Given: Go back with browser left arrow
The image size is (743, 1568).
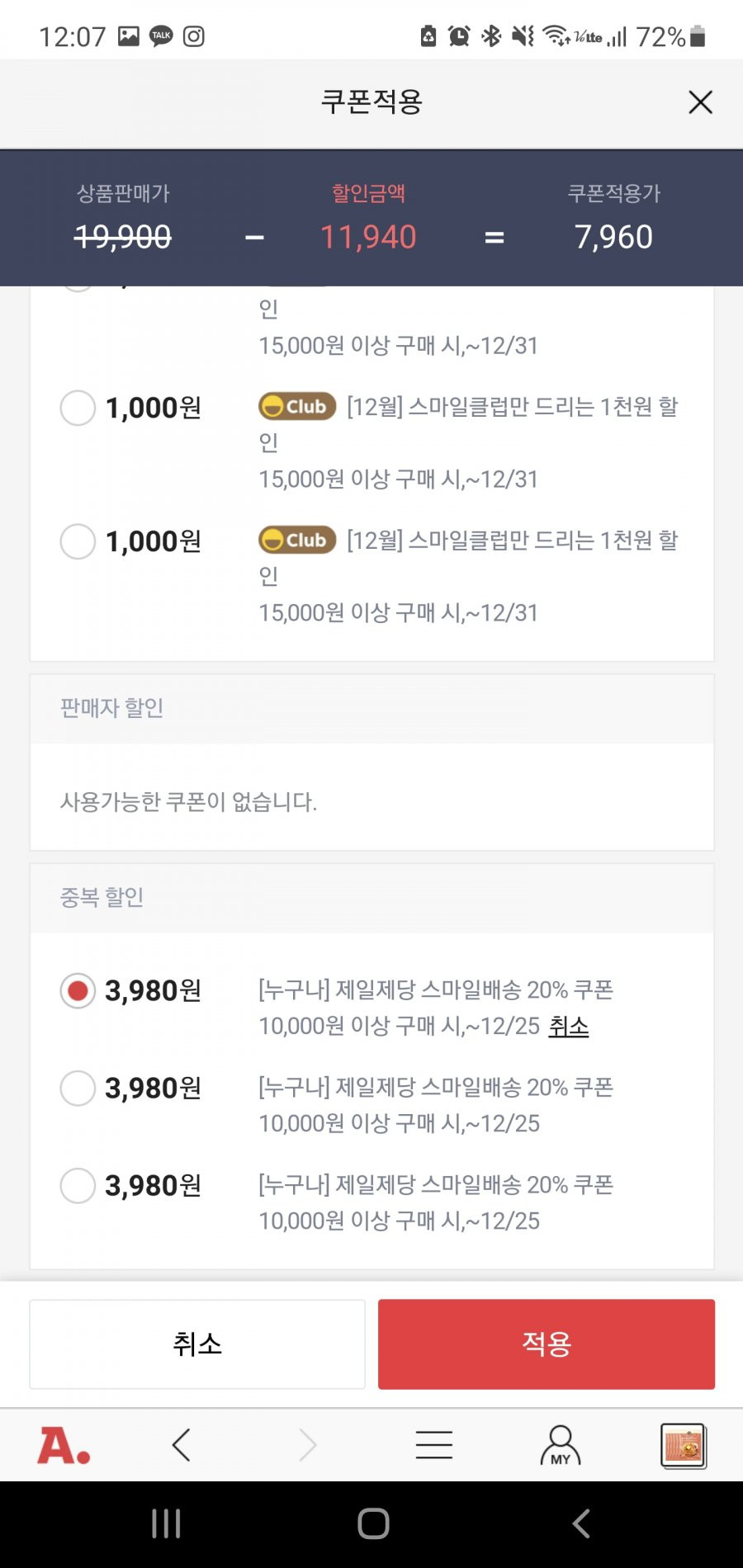Looking at the screenshot, I should (x=182, y=1445).
